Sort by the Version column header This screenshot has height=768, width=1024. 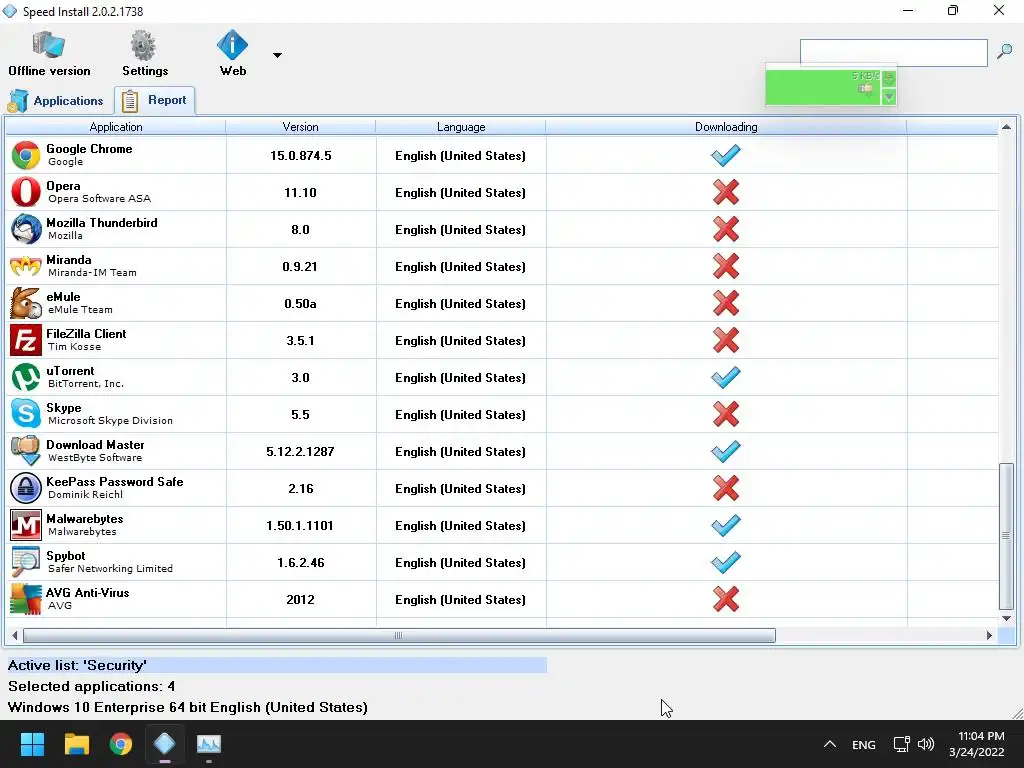[300, 127]
